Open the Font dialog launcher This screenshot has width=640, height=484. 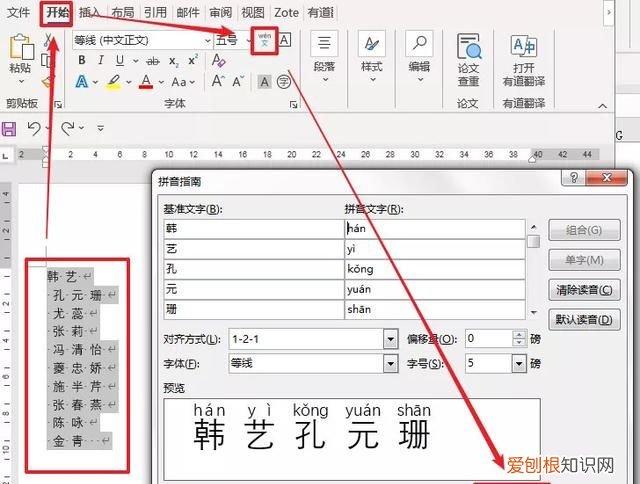tap(293, 105)
